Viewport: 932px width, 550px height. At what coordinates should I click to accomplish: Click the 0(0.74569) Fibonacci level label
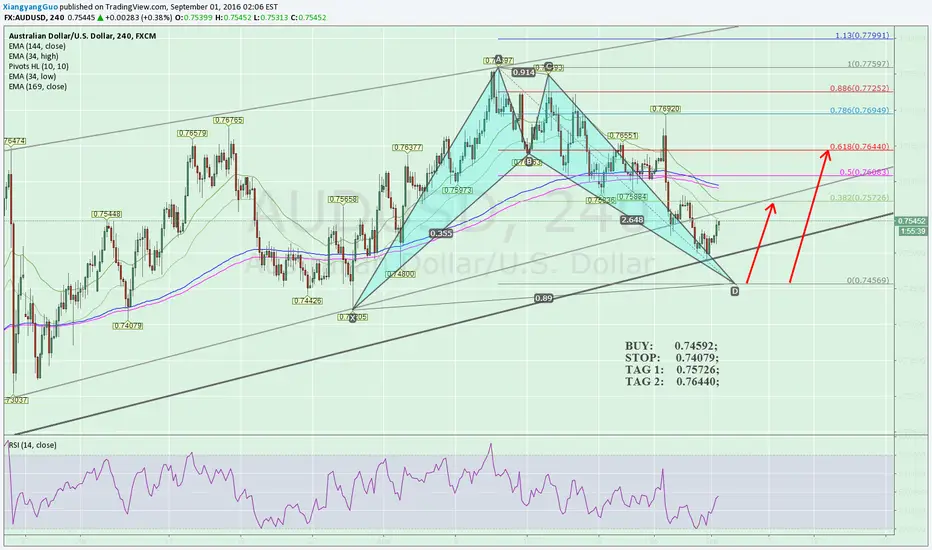(x=868, y=281)
